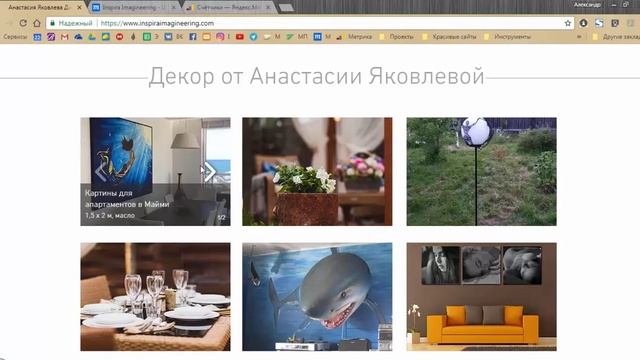Open the blue m bookmark labeled M

click(x=322, y=37)
